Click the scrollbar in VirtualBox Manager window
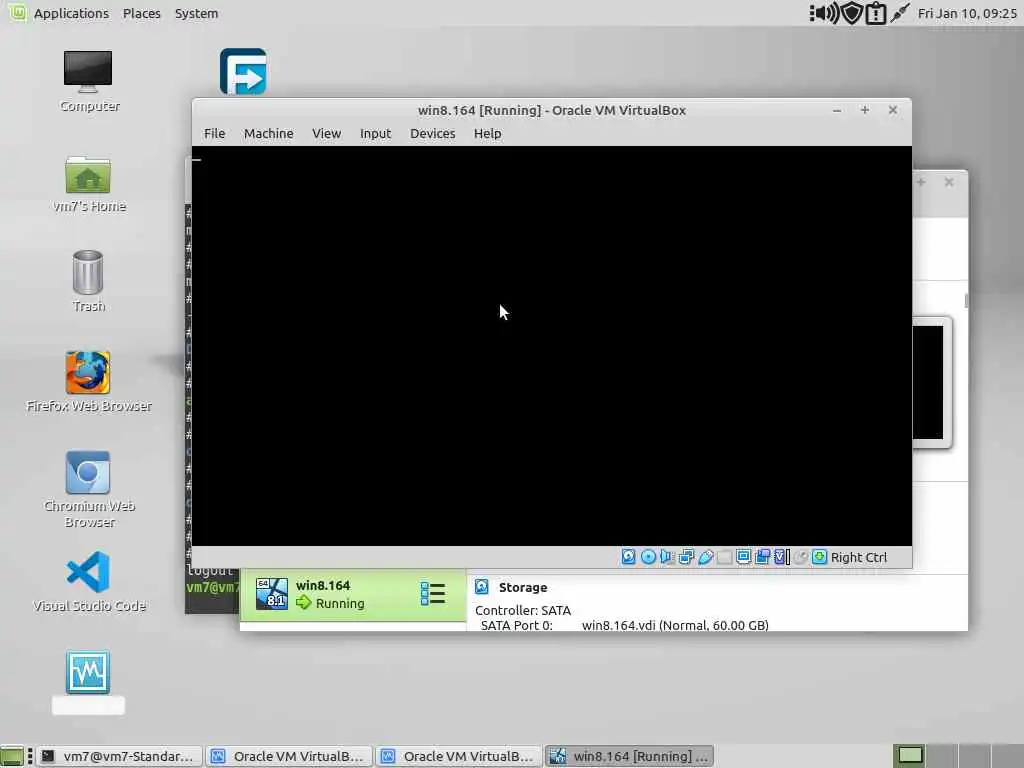Image resolution: width=1024 pixels, height=768 pixels. click(x=965, y=301)
